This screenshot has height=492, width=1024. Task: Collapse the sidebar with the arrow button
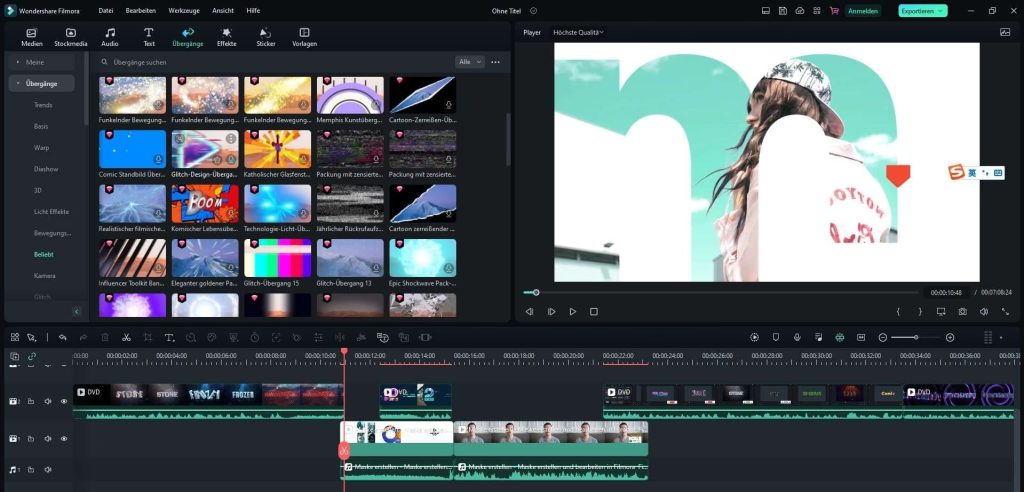pyautogui.click(x=76, y=312)
